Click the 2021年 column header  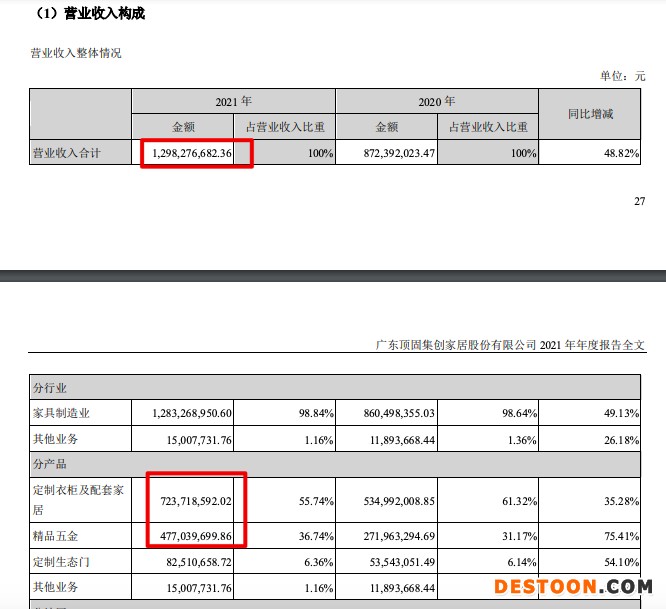[233, 102]
